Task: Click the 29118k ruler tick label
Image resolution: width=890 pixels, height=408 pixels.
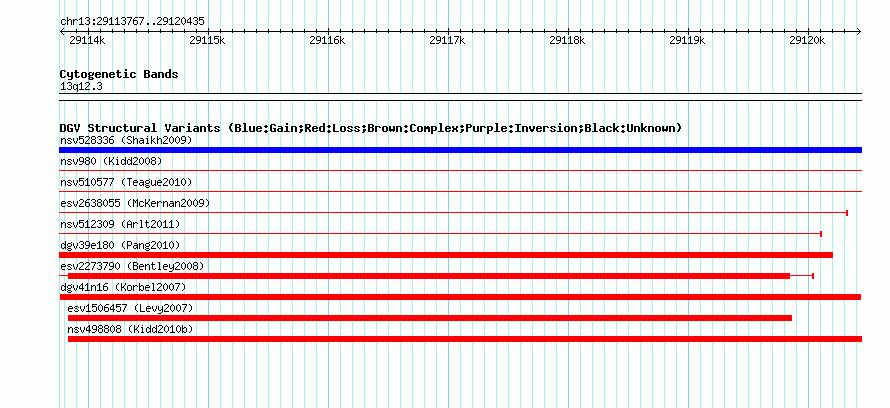Action: (567, 40)
